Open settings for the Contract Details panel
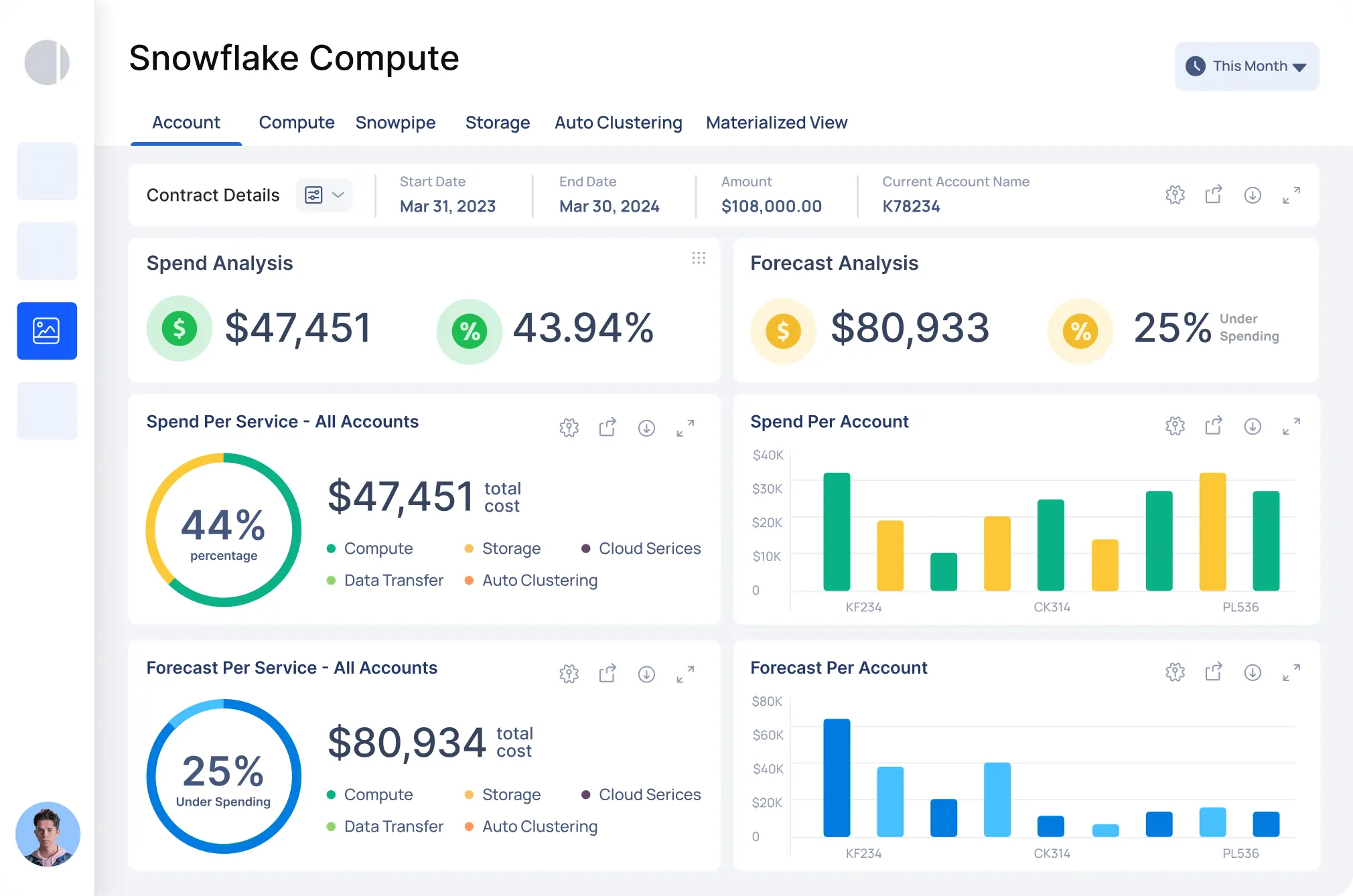This screenshot has height=896, width=1353. click(1174, 195)
